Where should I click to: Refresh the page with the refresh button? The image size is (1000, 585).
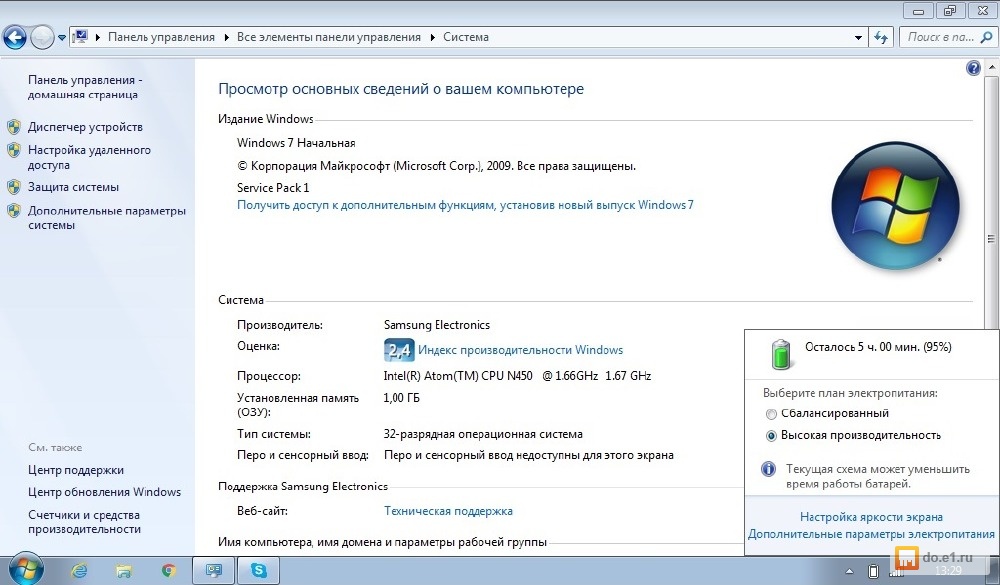tap(881, 38)
